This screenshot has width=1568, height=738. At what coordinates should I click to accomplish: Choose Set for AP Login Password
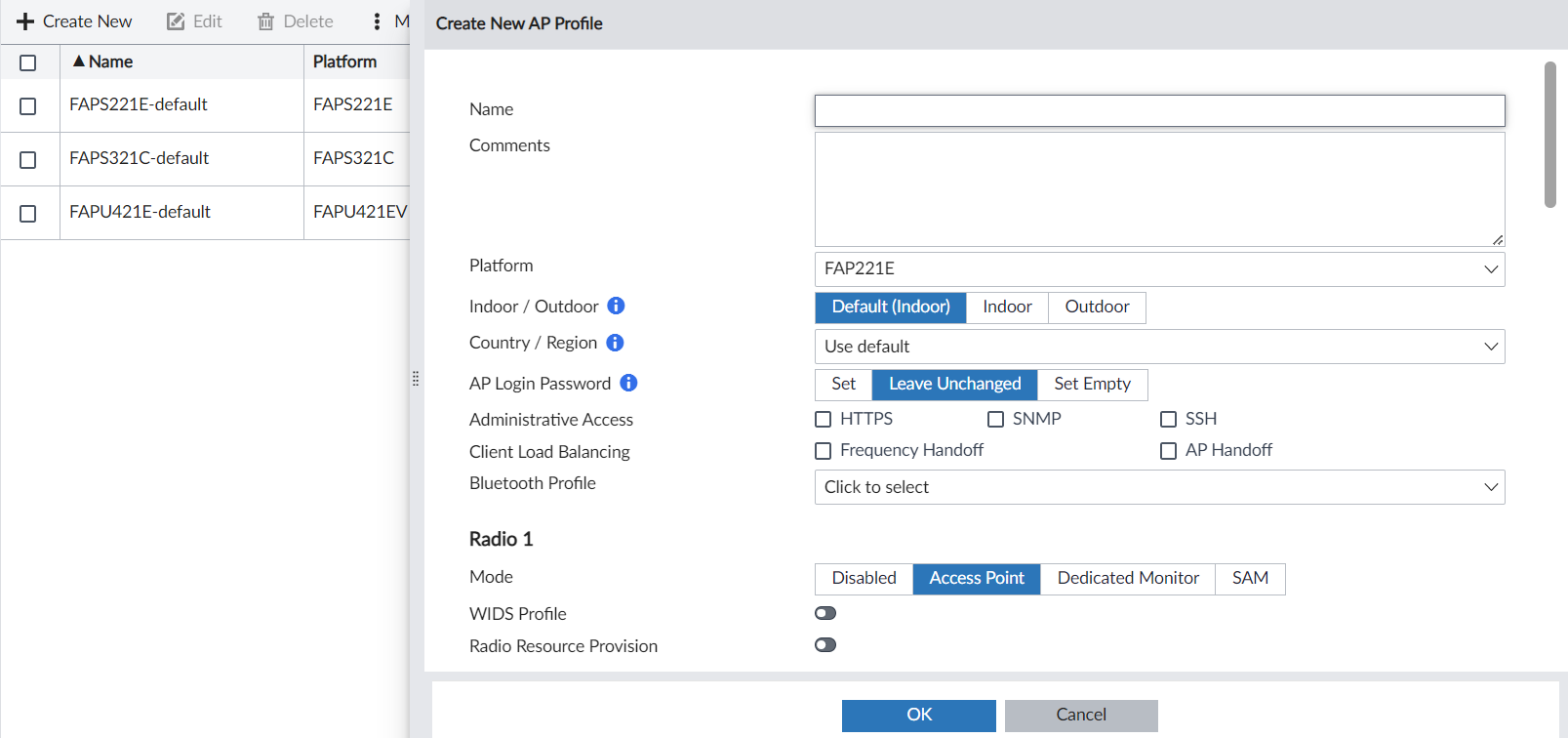point(844,385)
